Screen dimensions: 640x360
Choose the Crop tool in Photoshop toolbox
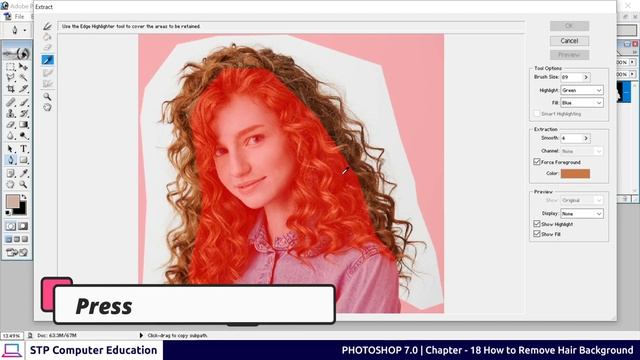[11, 89]
